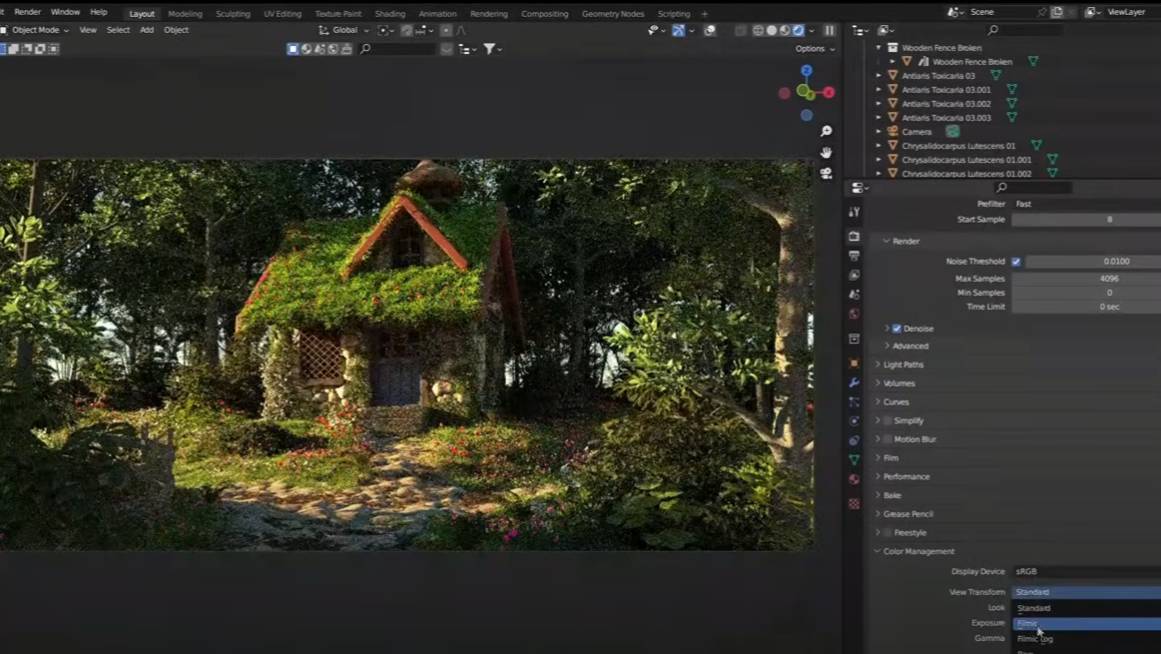Click the Camera data icon in outliner
Image resolution: width=1161 pixels, height=654 pixels.
[x=952, y=132]
